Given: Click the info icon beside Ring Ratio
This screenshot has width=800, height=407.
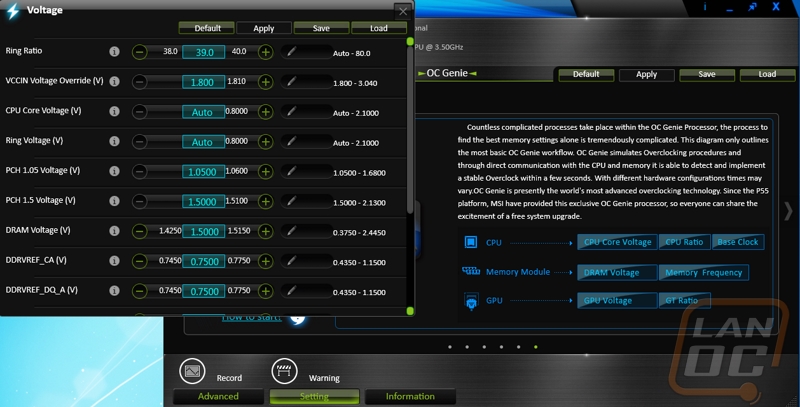Looking at the screenshot, I should click(114, 51).
